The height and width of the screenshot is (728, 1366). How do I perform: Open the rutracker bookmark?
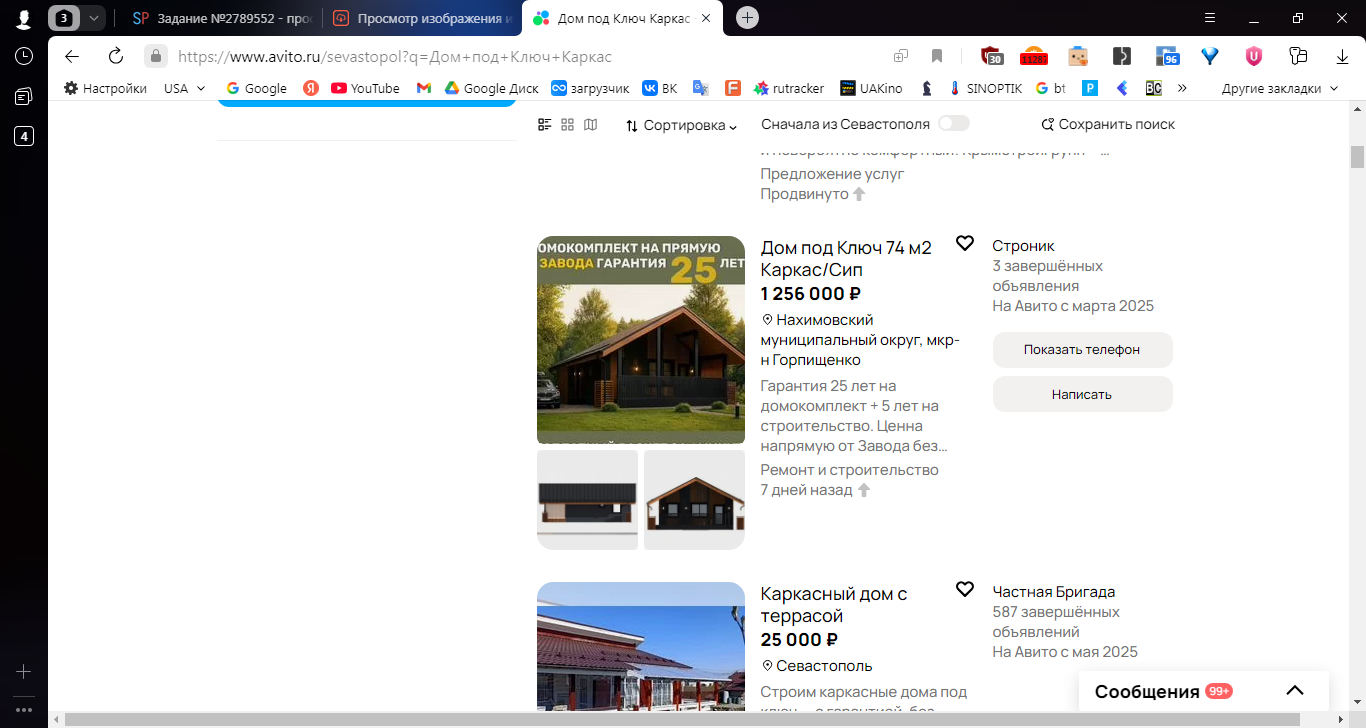tap(789, 88)
